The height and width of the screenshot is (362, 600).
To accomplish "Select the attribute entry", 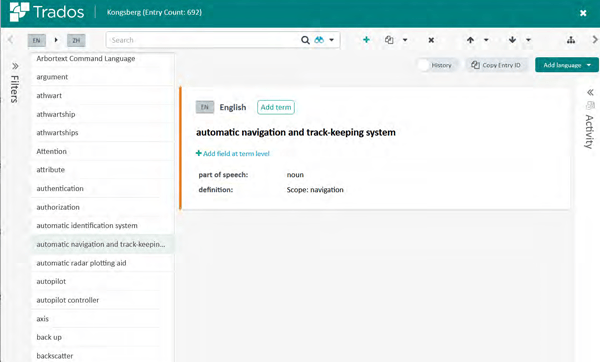I will tap(103, 170).
